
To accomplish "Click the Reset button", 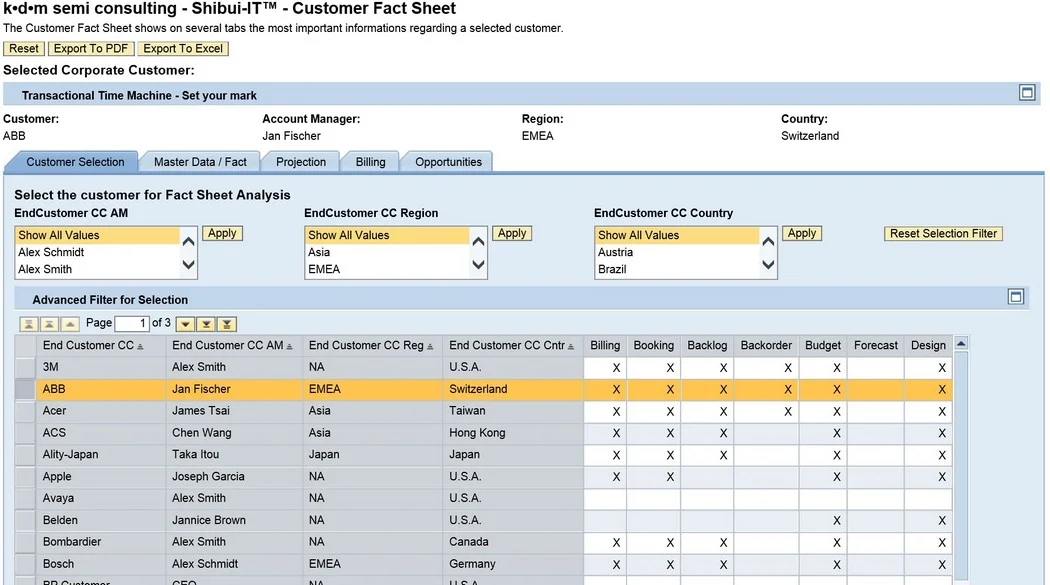I will pyautogui.click(x=24, y=49).
